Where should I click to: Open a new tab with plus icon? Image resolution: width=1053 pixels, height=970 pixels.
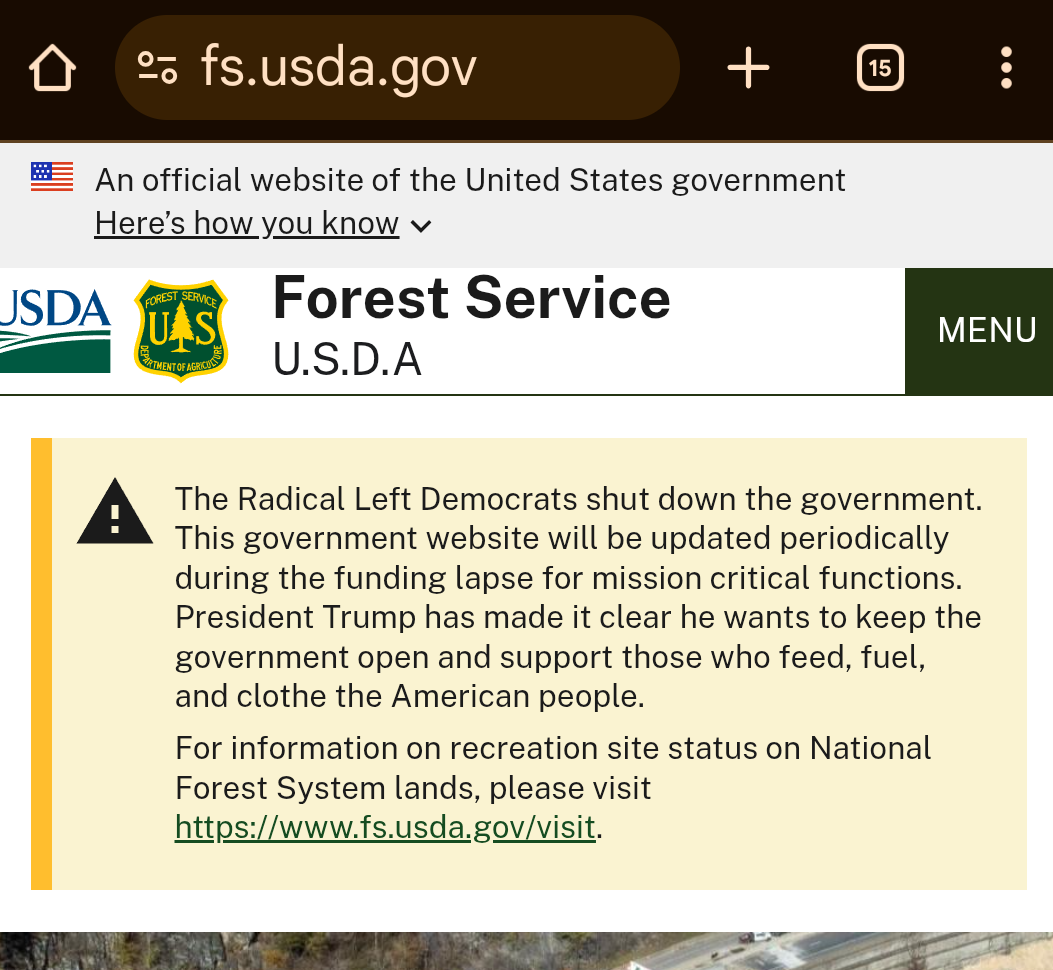click(748, 68)
